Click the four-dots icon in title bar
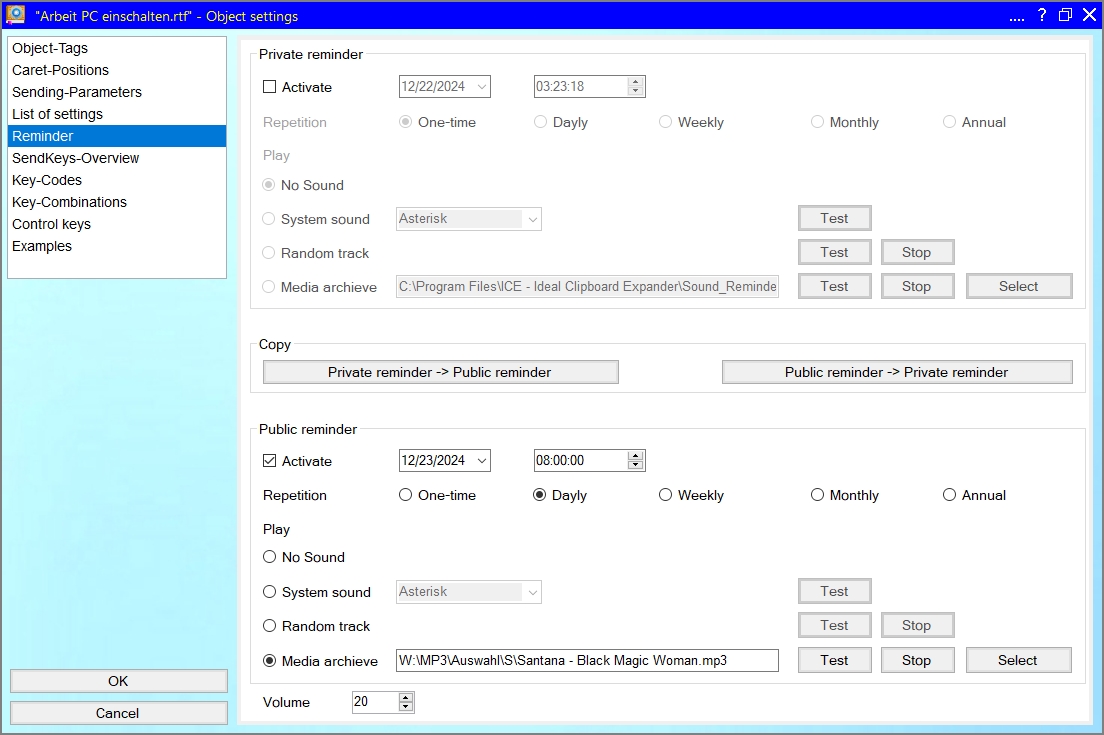Image resolution: width=1104 pixels, height=735 pixels. click(1017, 17)
